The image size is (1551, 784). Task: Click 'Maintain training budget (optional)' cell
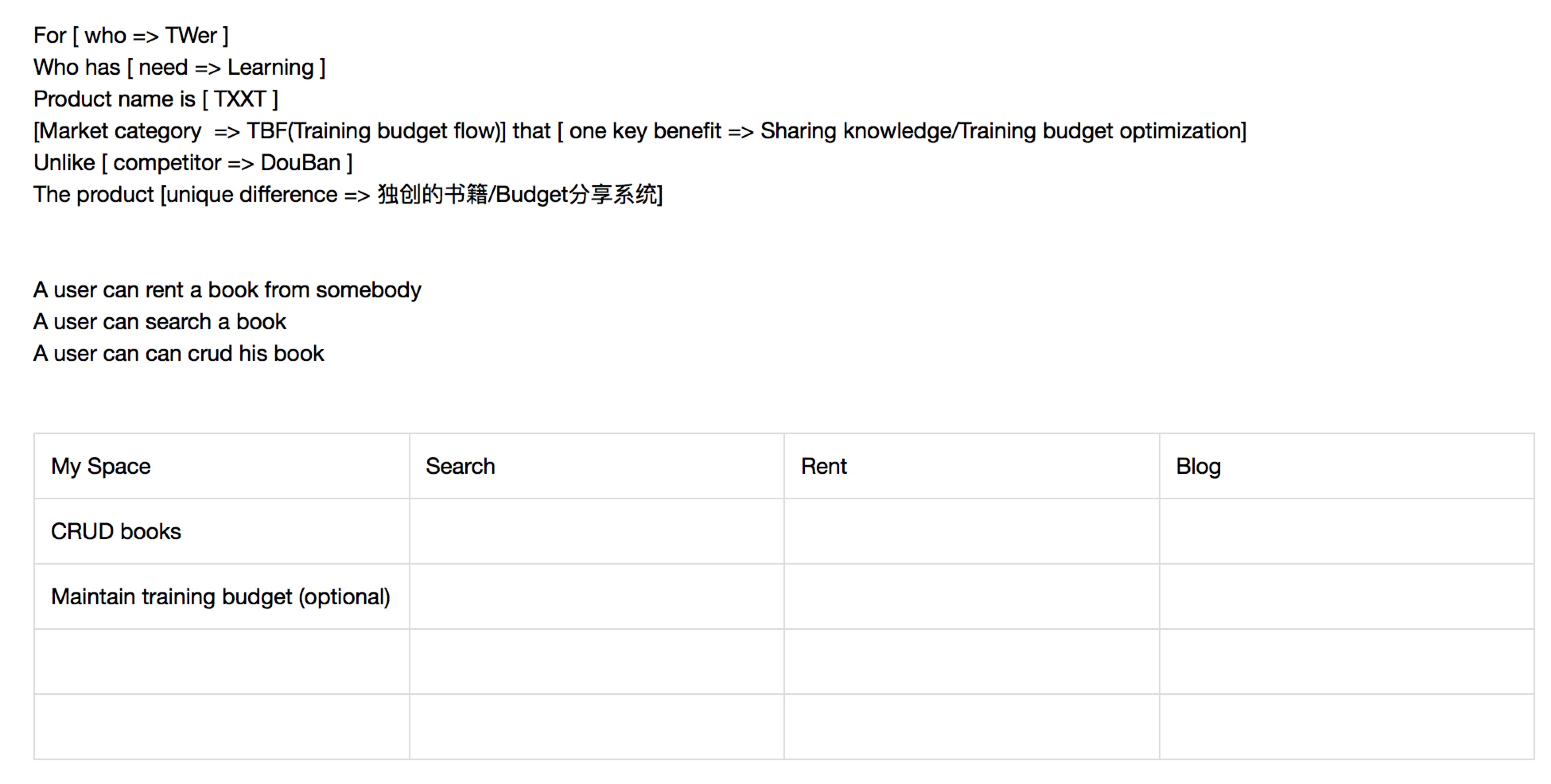(222, 597)
